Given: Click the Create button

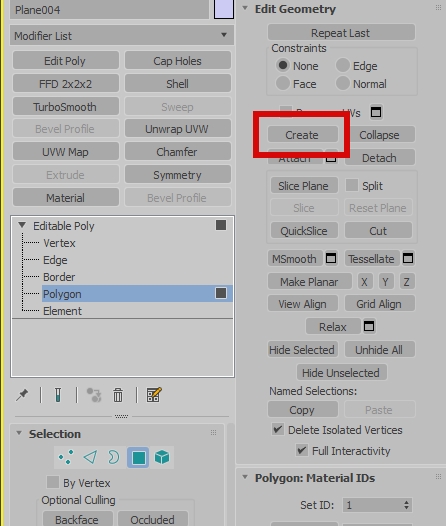Looking at the screenshot, I should point(303,135).
